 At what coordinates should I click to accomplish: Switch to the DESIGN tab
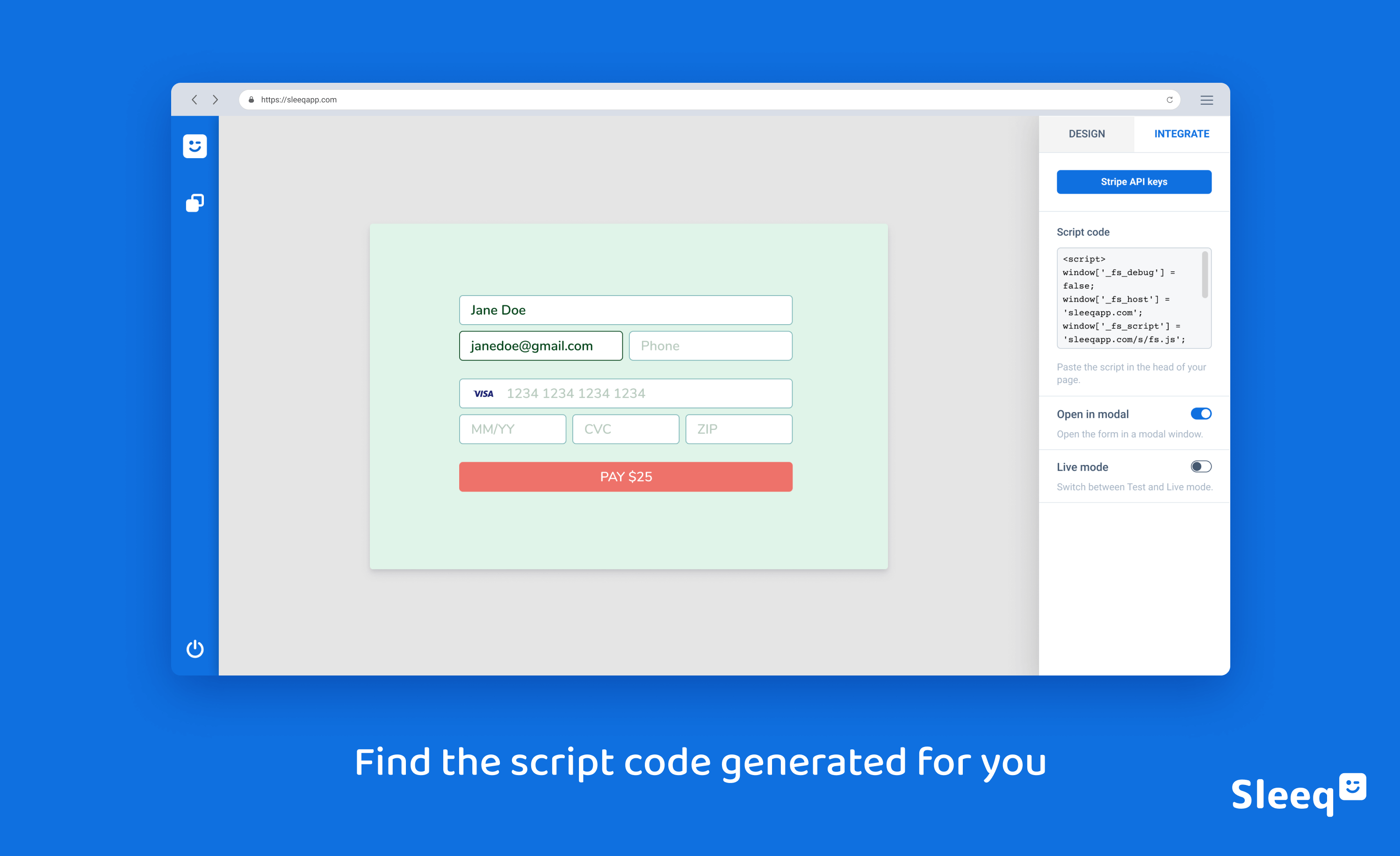tap(1086, 134)
